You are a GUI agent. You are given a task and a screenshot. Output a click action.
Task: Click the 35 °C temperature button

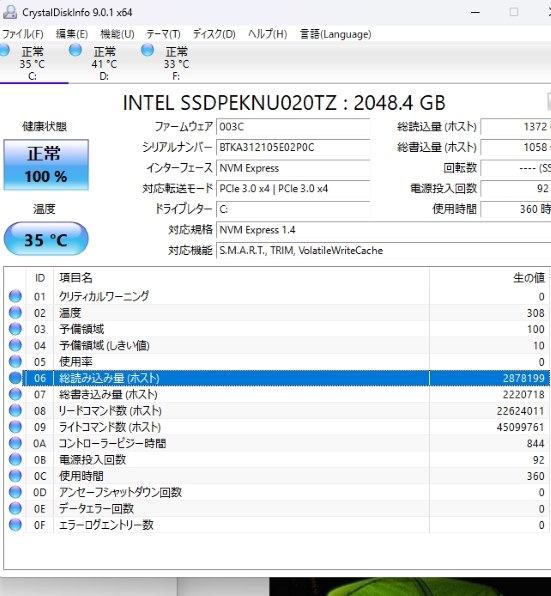(x=46, y=239)
